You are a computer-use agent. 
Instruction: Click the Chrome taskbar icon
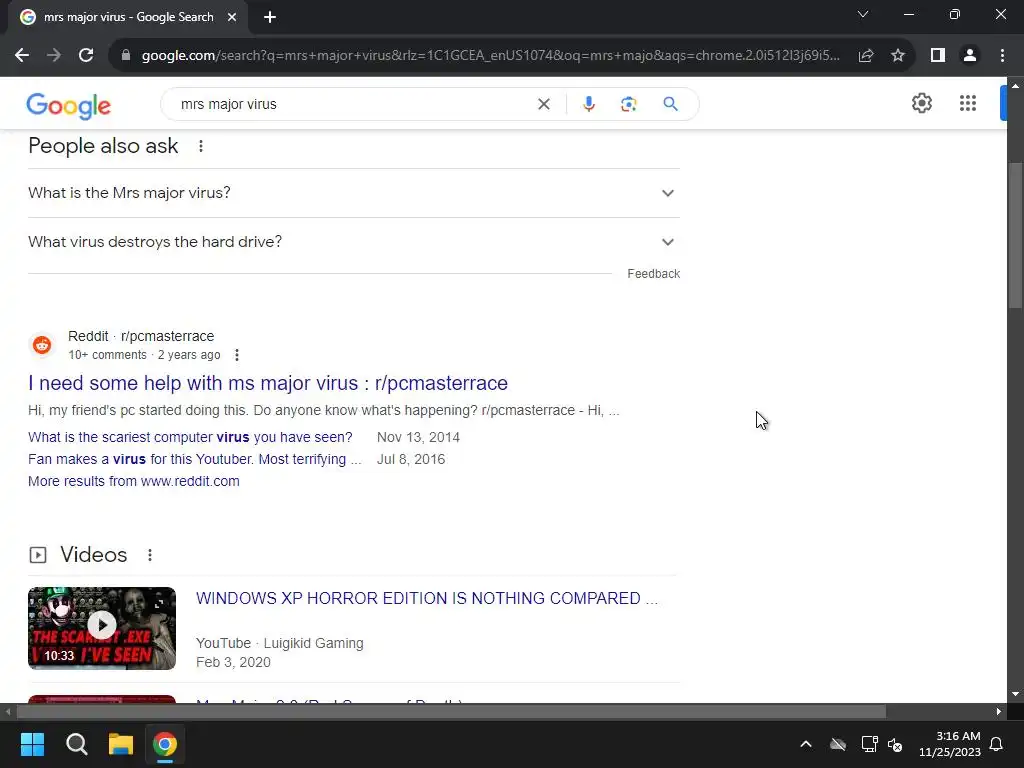click(x=165, y=744)
